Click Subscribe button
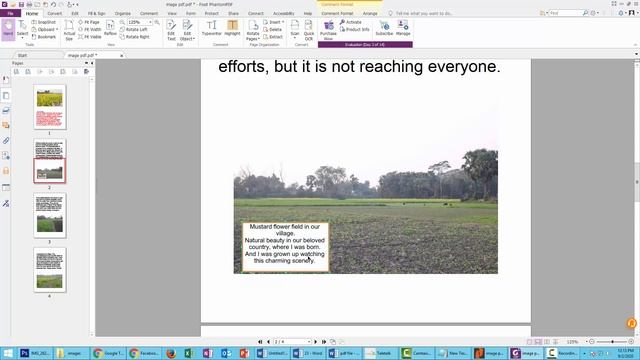Screen dimensions: 640x360 [x=384, y=29]
